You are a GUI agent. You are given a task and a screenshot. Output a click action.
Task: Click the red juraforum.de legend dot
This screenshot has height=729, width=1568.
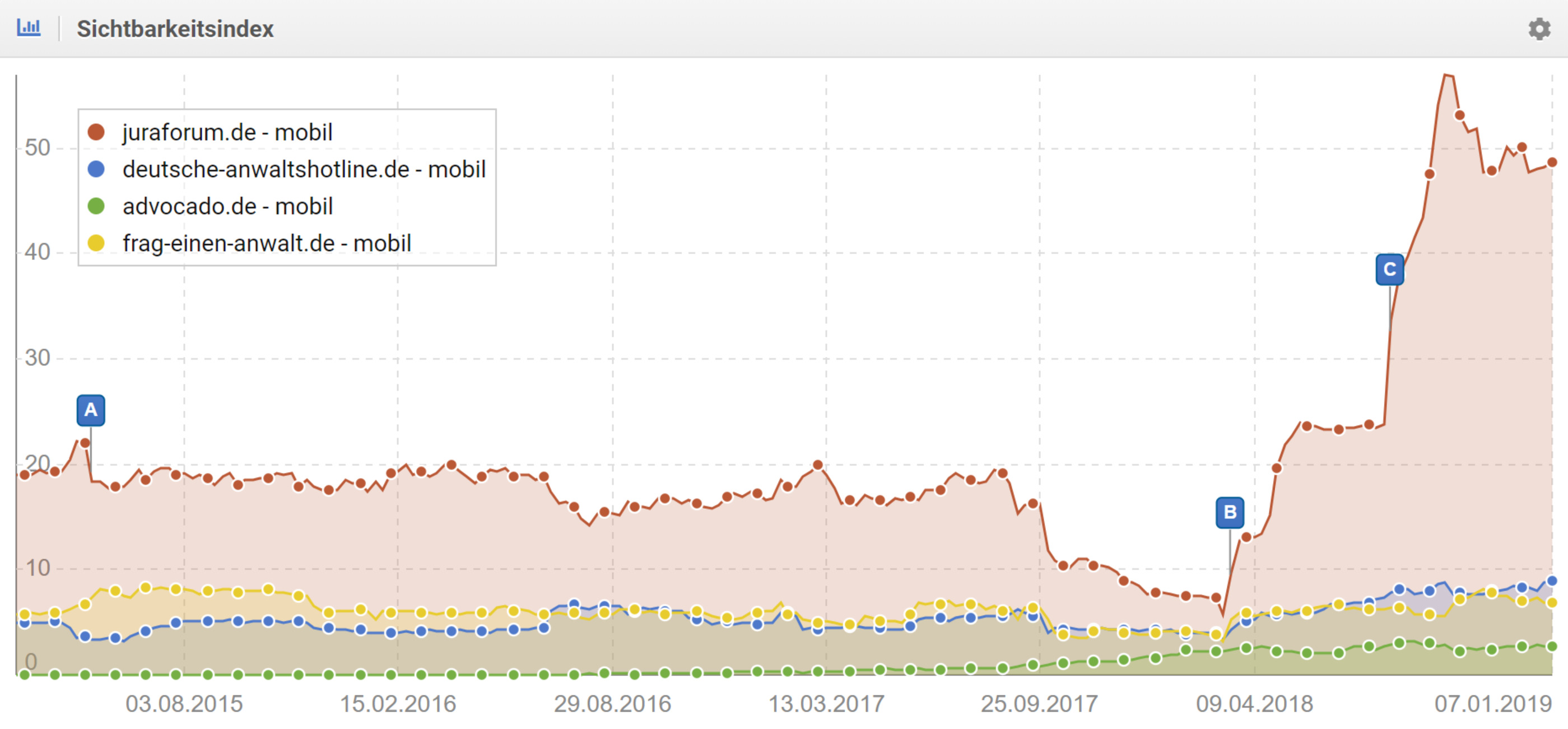(96, 132)
